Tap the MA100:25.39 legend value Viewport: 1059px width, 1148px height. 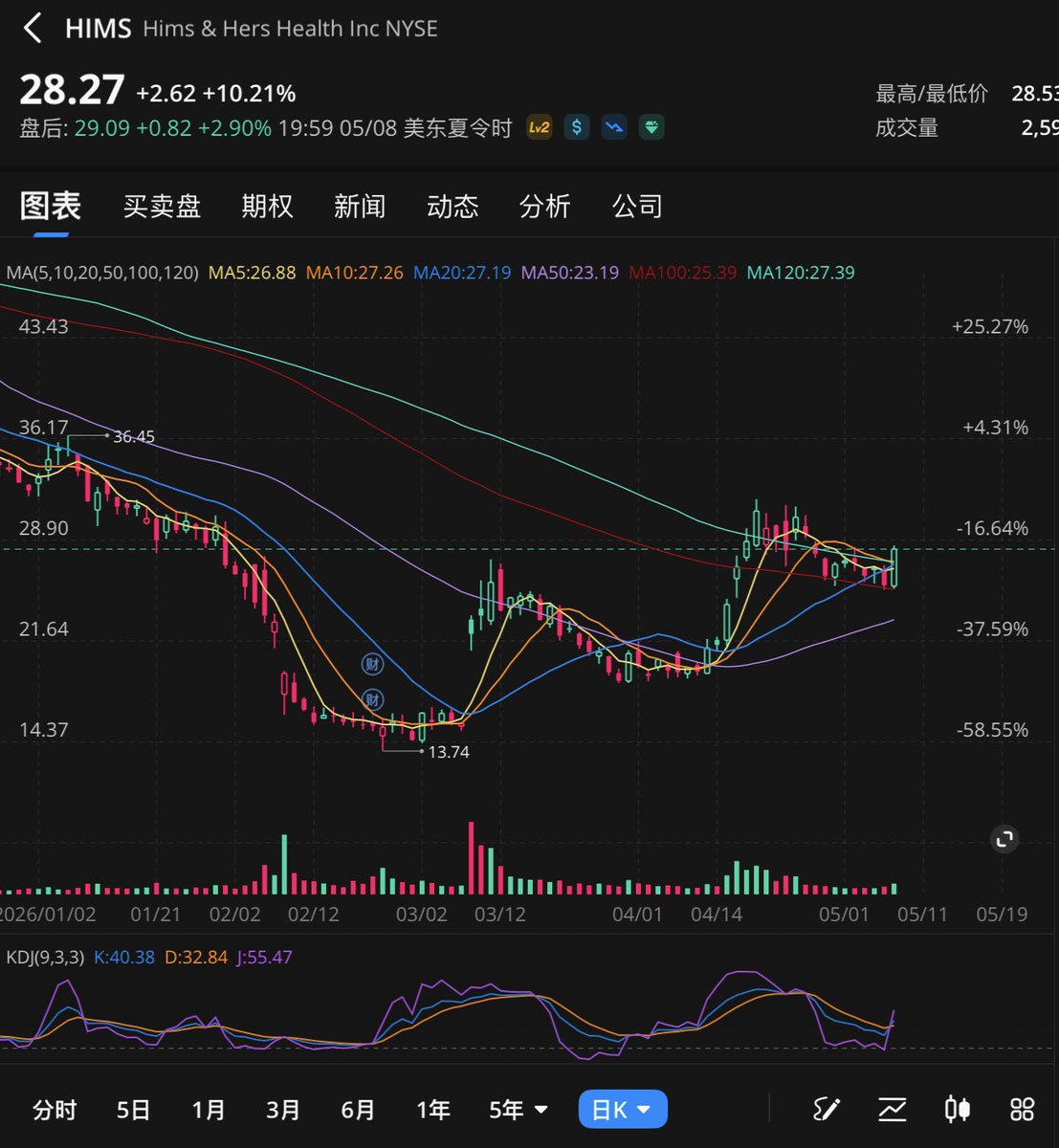(683, 273)
